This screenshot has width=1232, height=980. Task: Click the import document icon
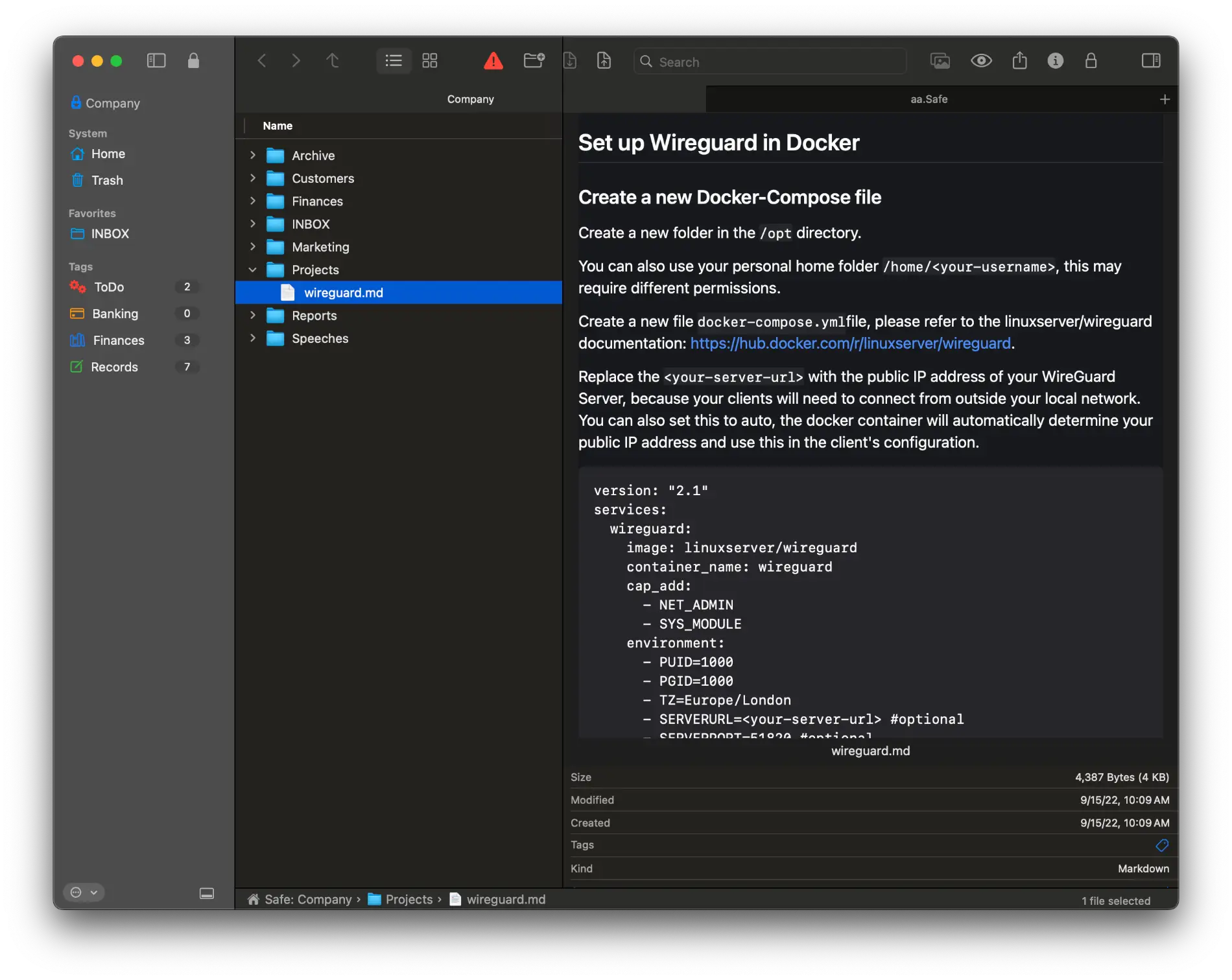(x=570, y=61)
